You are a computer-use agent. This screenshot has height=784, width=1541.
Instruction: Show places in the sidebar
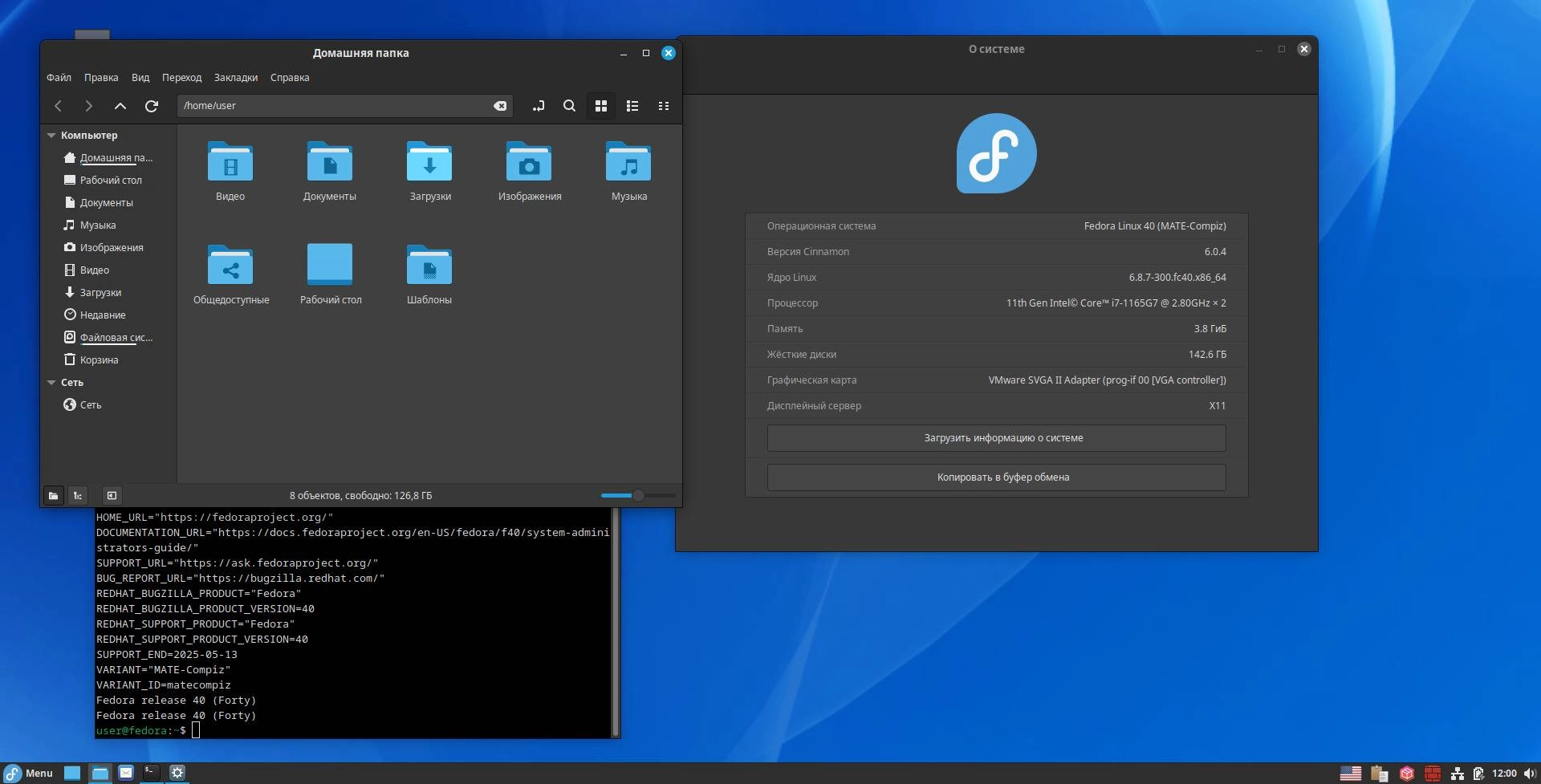click(53, 496)
